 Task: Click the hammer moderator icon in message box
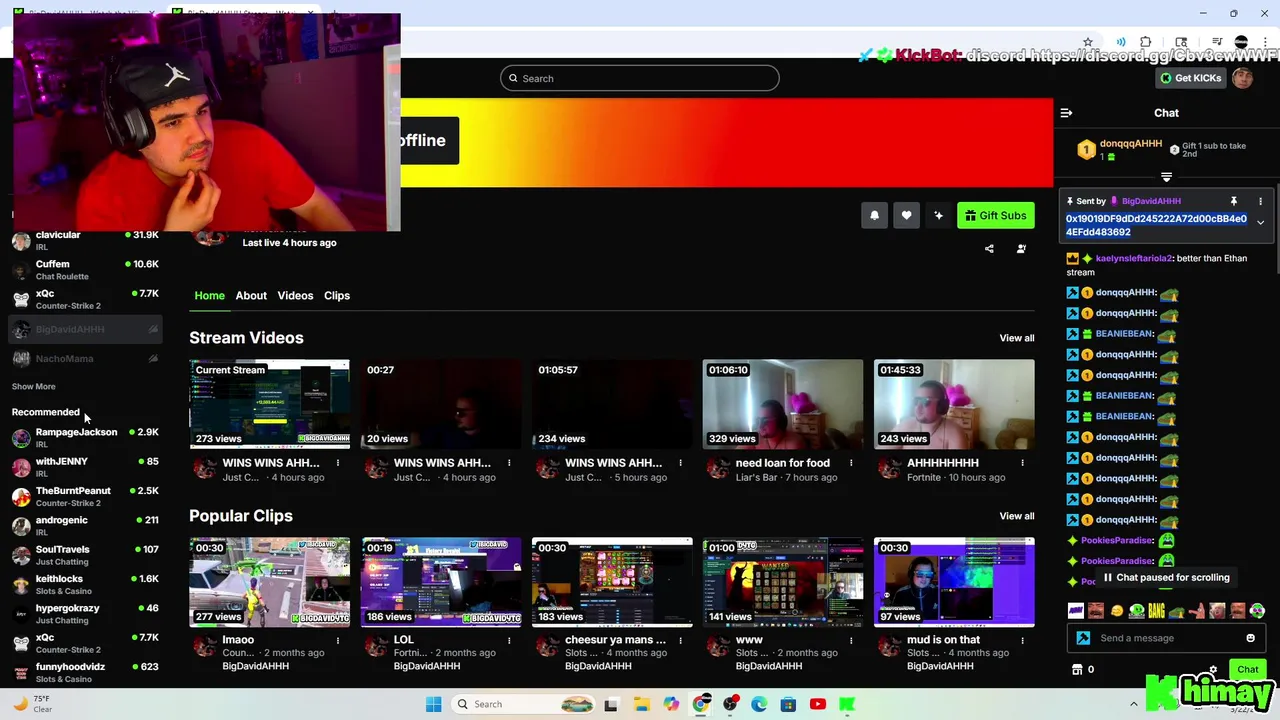(x=1083, y=638)
